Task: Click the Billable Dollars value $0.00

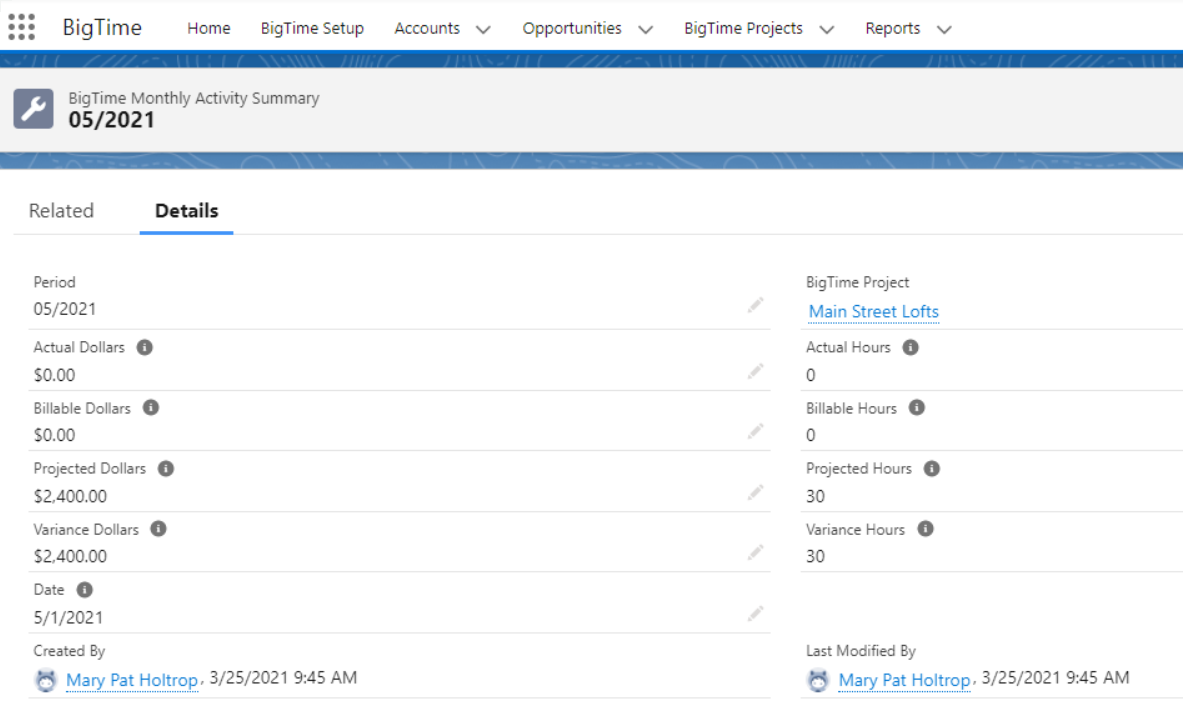Action: pyautogui.click(x=54, y=435)
